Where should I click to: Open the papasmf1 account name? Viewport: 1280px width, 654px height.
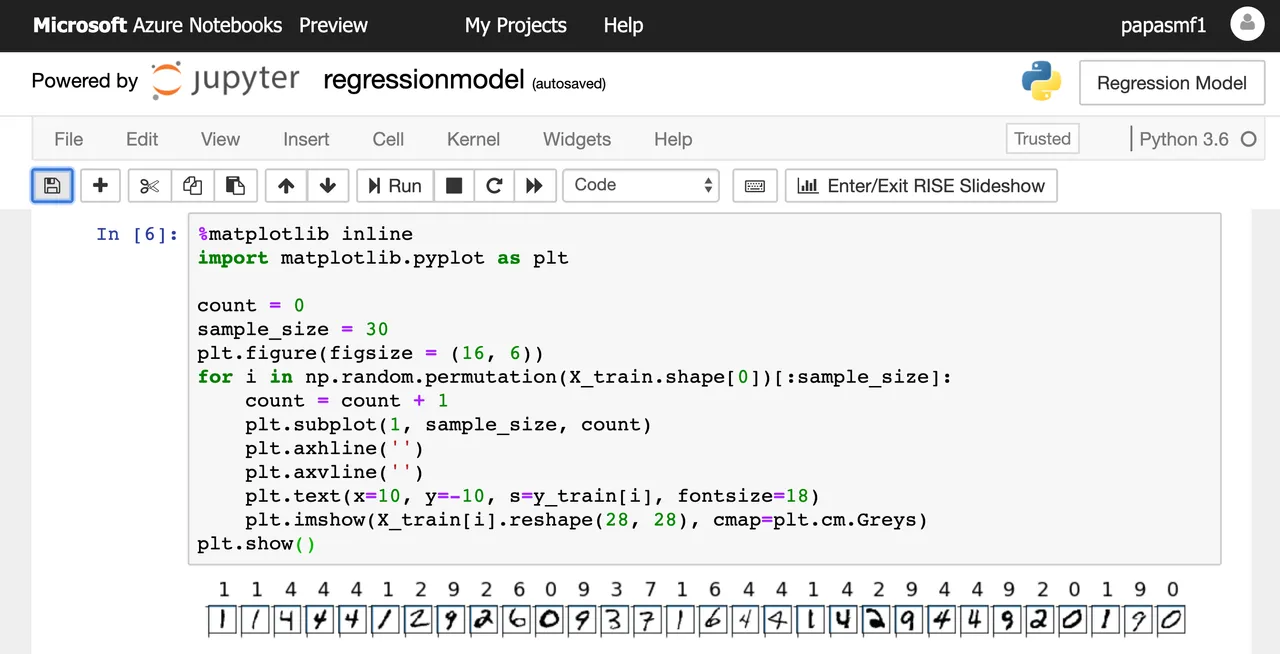tap(1164, 25)
